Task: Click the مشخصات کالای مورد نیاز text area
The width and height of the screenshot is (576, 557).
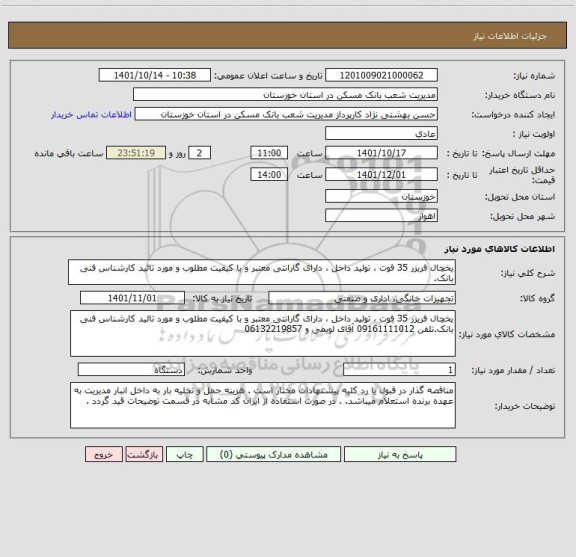Action: (263, 334)
